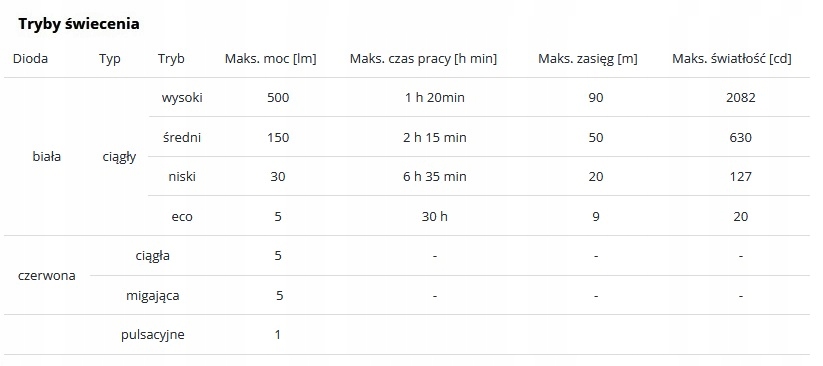This screenshot has height=366, width=823.
Task: Select the 'czerwona' diode cell
Action: [x=47, y=276]
